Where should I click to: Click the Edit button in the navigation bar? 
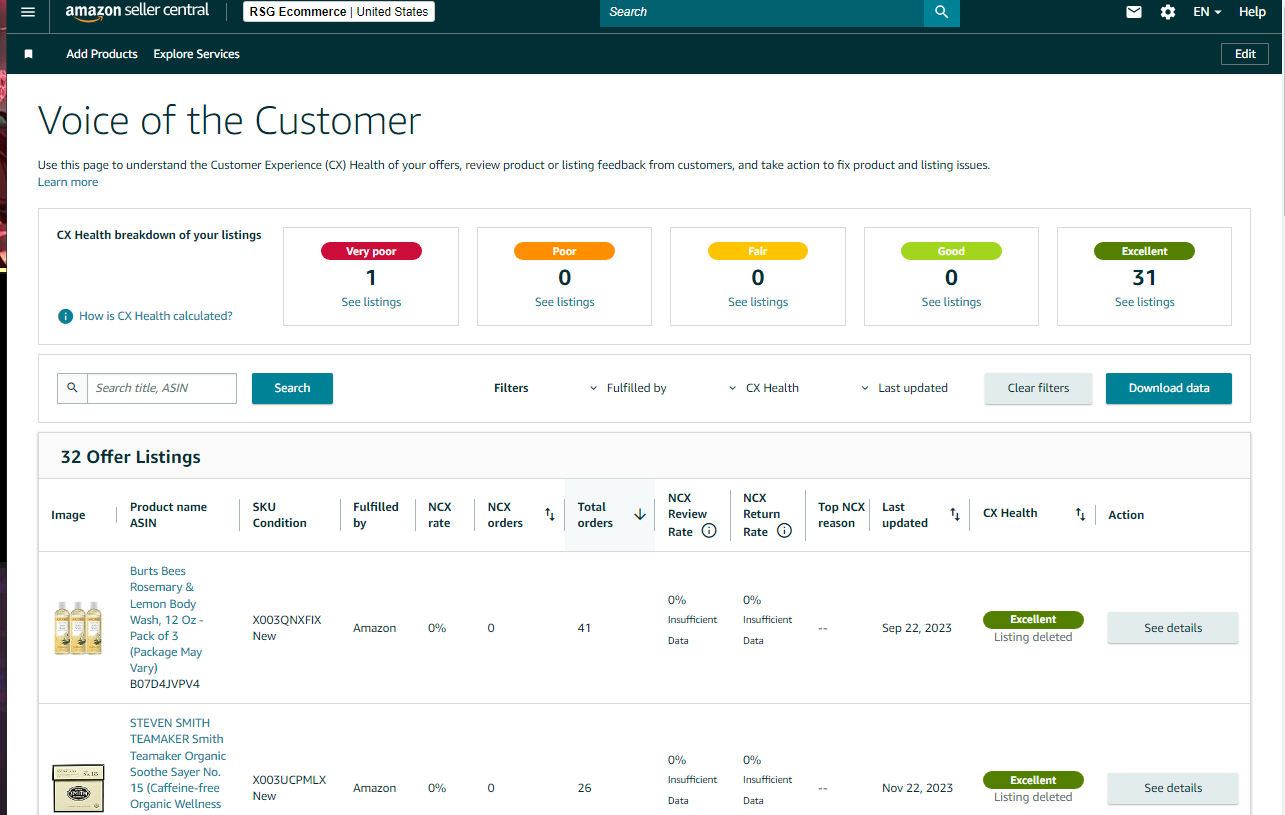[1245, 54]
